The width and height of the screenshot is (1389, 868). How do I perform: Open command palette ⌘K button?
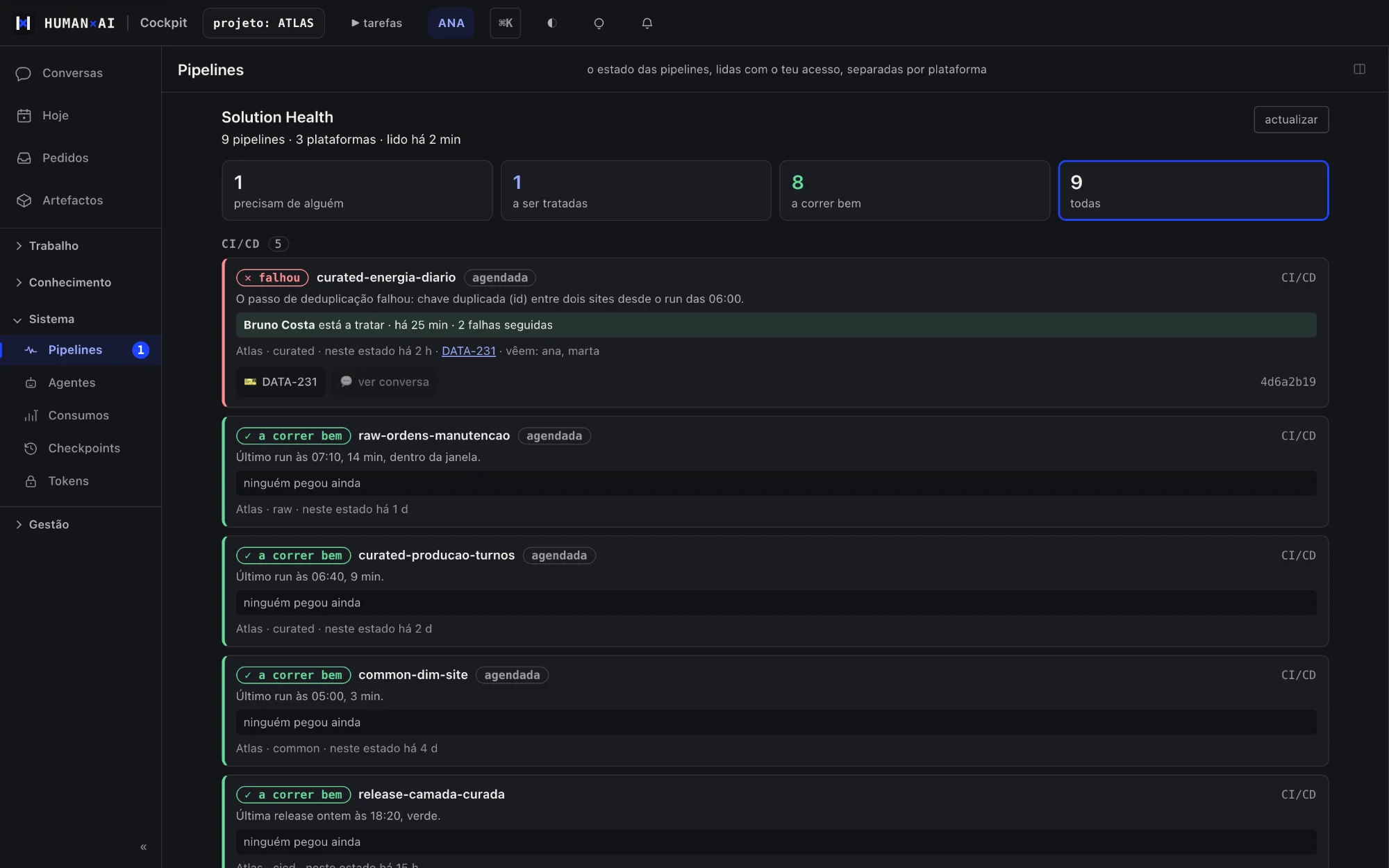(x=505, y=23)
